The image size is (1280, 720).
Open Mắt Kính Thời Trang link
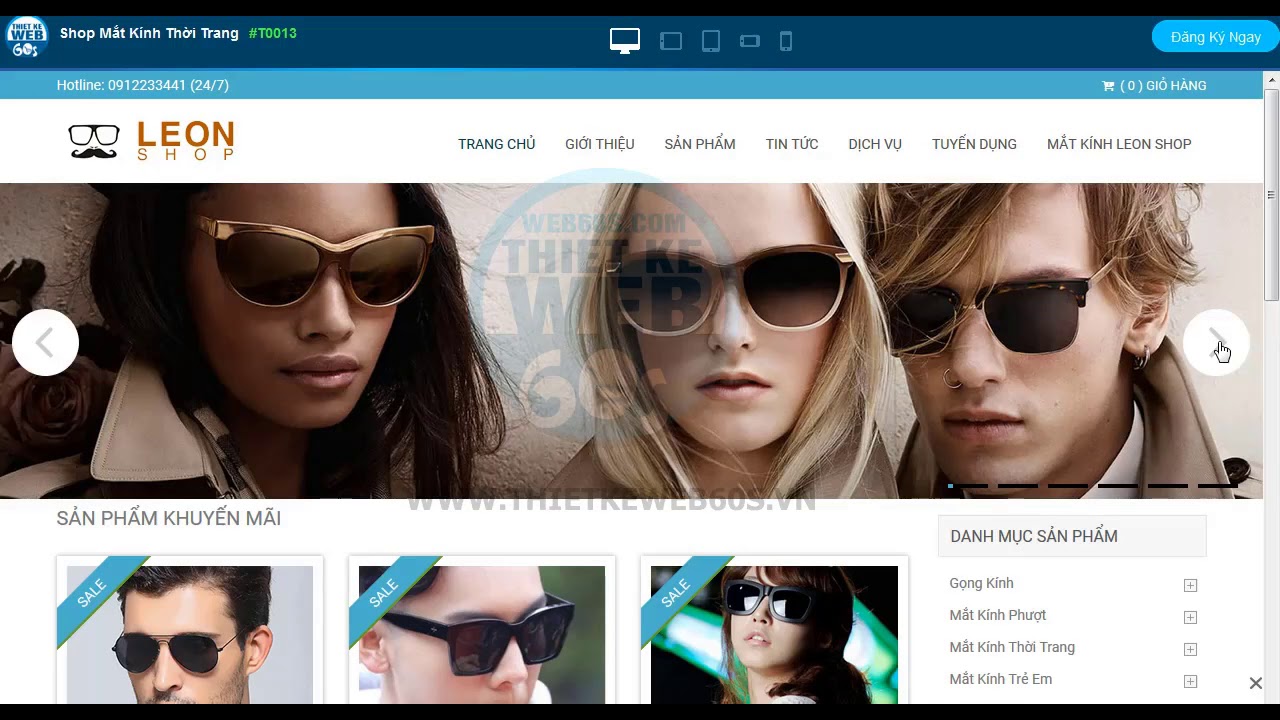[x=1012, y=647]
